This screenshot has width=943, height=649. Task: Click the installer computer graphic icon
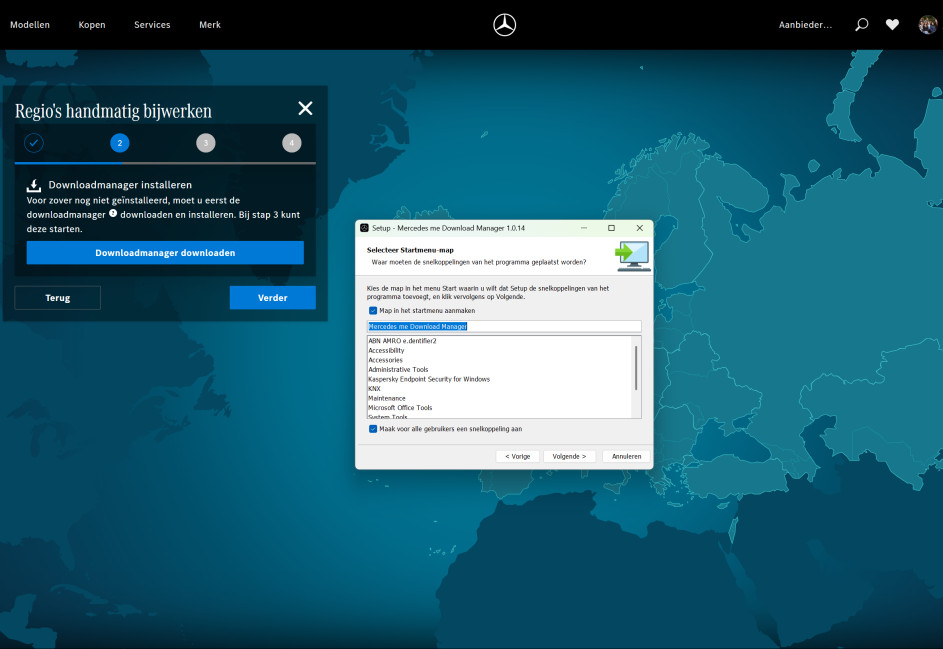click(x=633, y=256)
